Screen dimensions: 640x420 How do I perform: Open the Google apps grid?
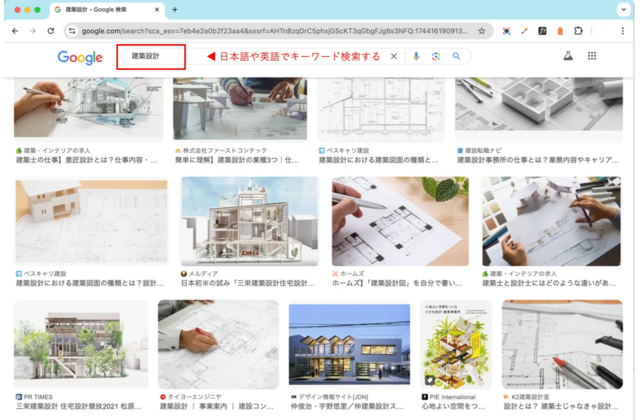pos(592,56)
